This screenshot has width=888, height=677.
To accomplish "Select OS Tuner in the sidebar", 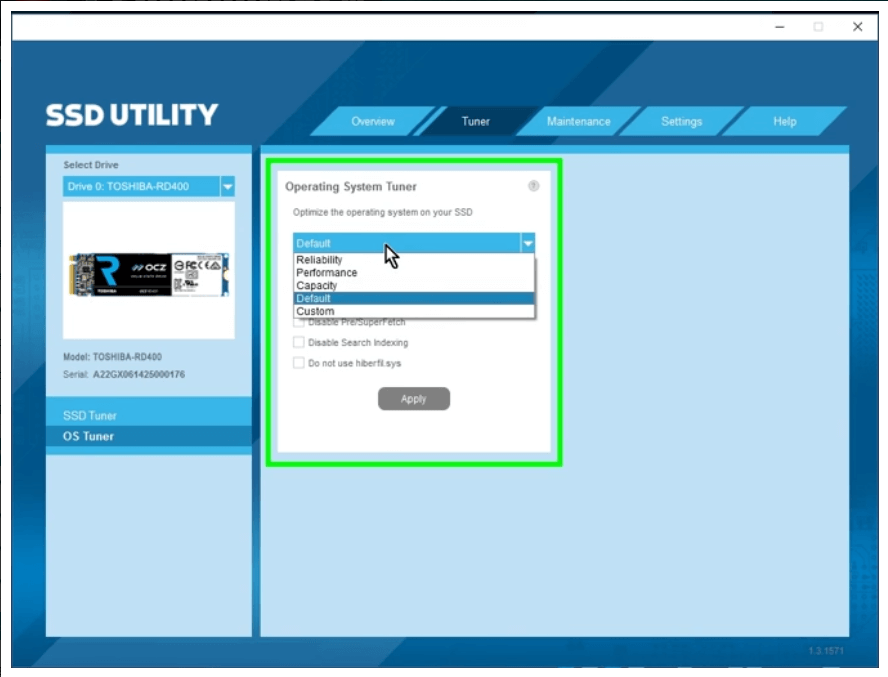I will (x=149, y=436).
